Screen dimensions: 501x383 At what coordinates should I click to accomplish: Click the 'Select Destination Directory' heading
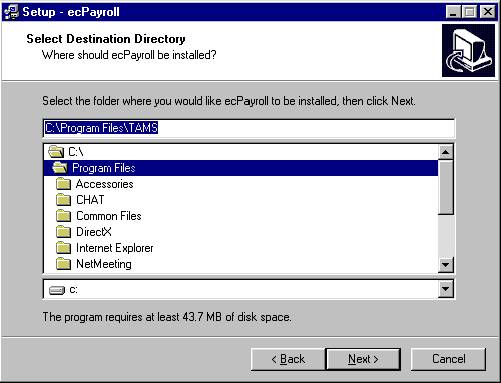[106, 39]
